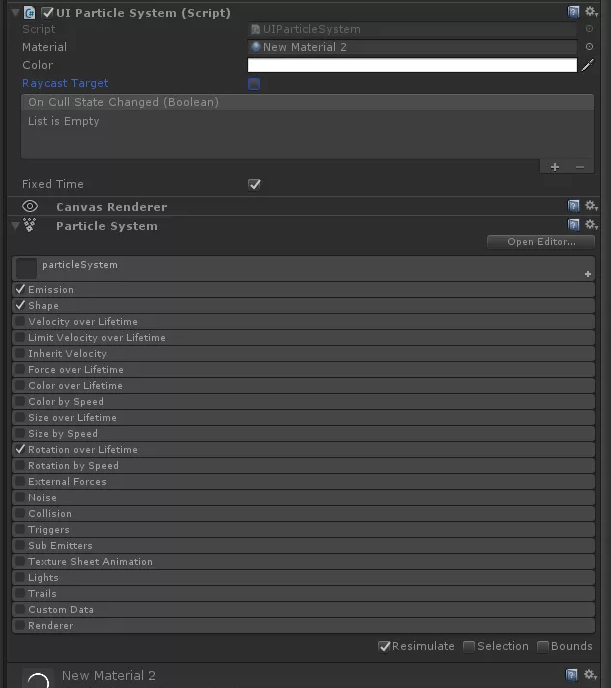Collapse the UI Particle System component

tap(13, 13)
